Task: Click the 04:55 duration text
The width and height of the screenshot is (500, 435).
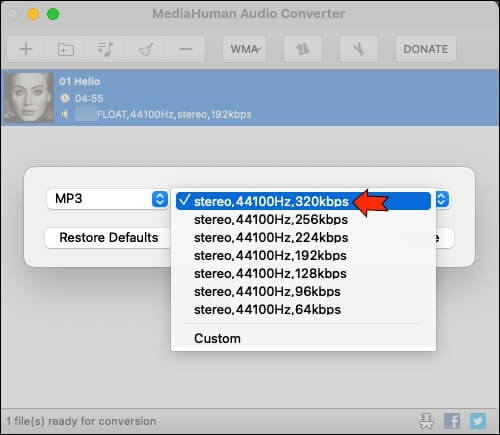Action: (89, 98)
